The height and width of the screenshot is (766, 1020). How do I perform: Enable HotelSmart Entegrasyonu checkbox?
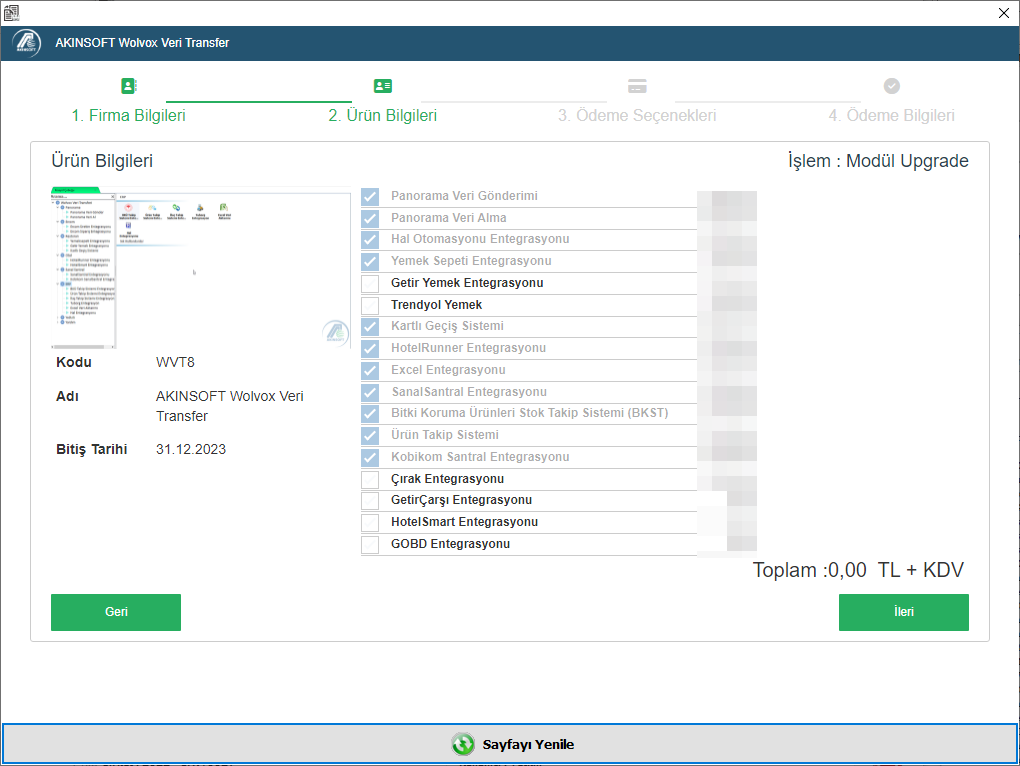[x=370, y=523]
